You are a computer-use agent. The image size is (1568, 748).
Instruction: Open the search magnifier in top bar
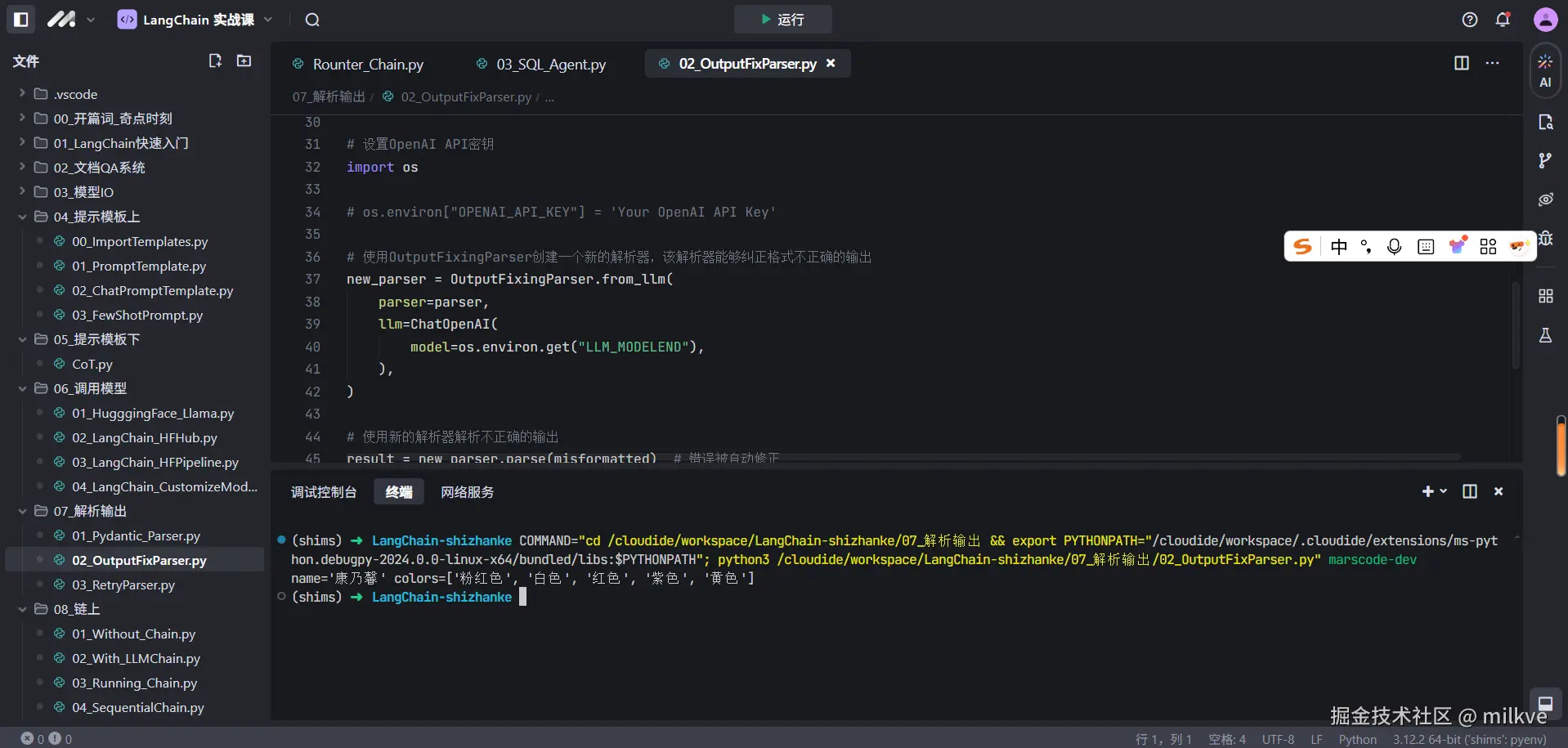[312, 20]
